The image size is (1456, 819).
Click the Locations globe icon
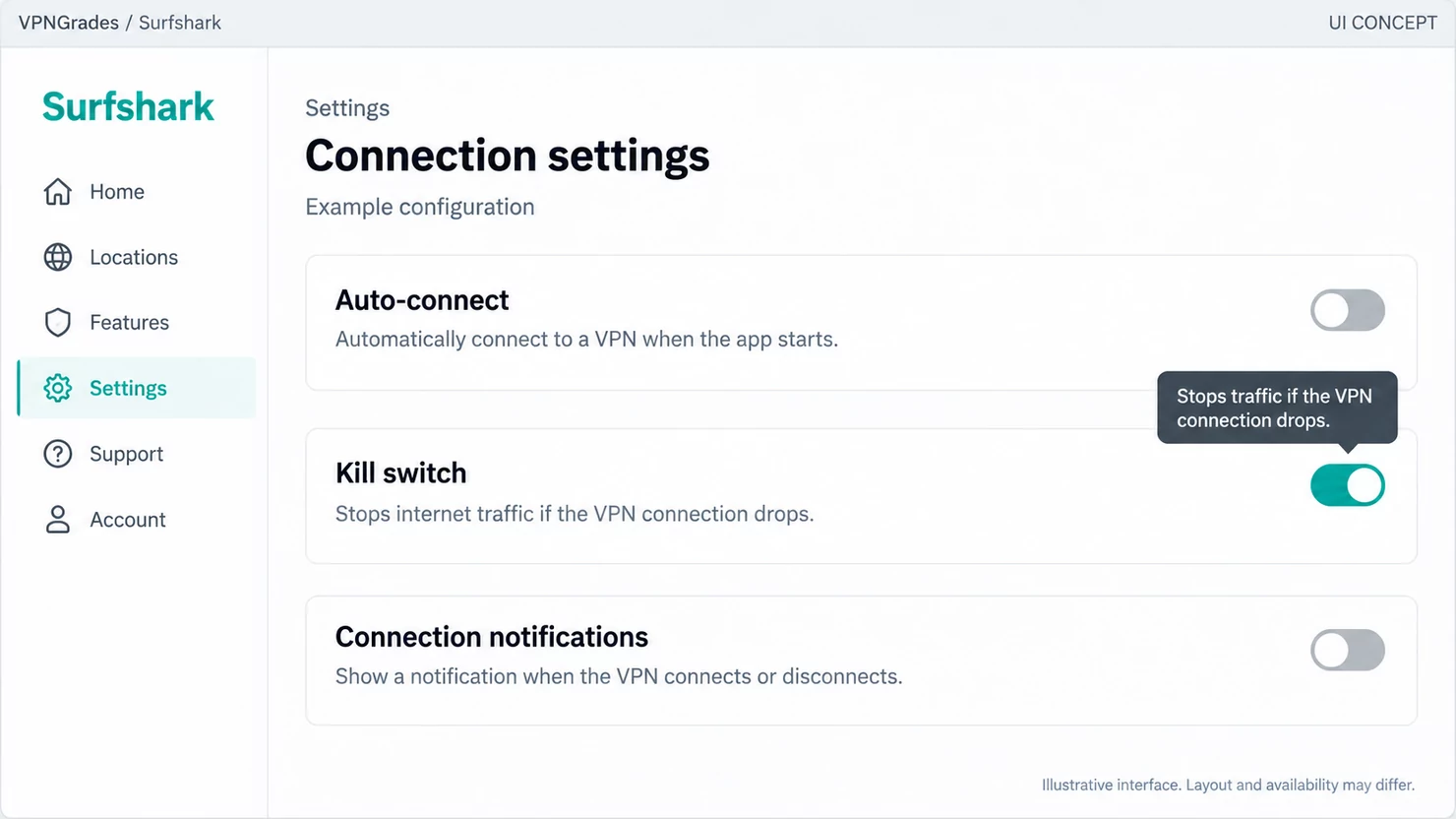click(x=58, y=257)
